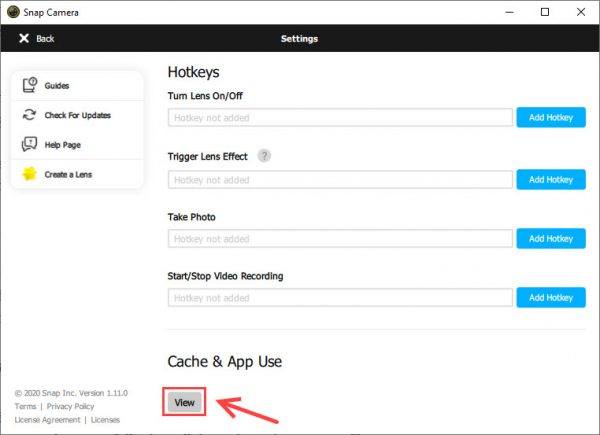Screen dimensions: 600x435
Task: Click the Snap Camera logo in title bar
Action: [12, 12]
